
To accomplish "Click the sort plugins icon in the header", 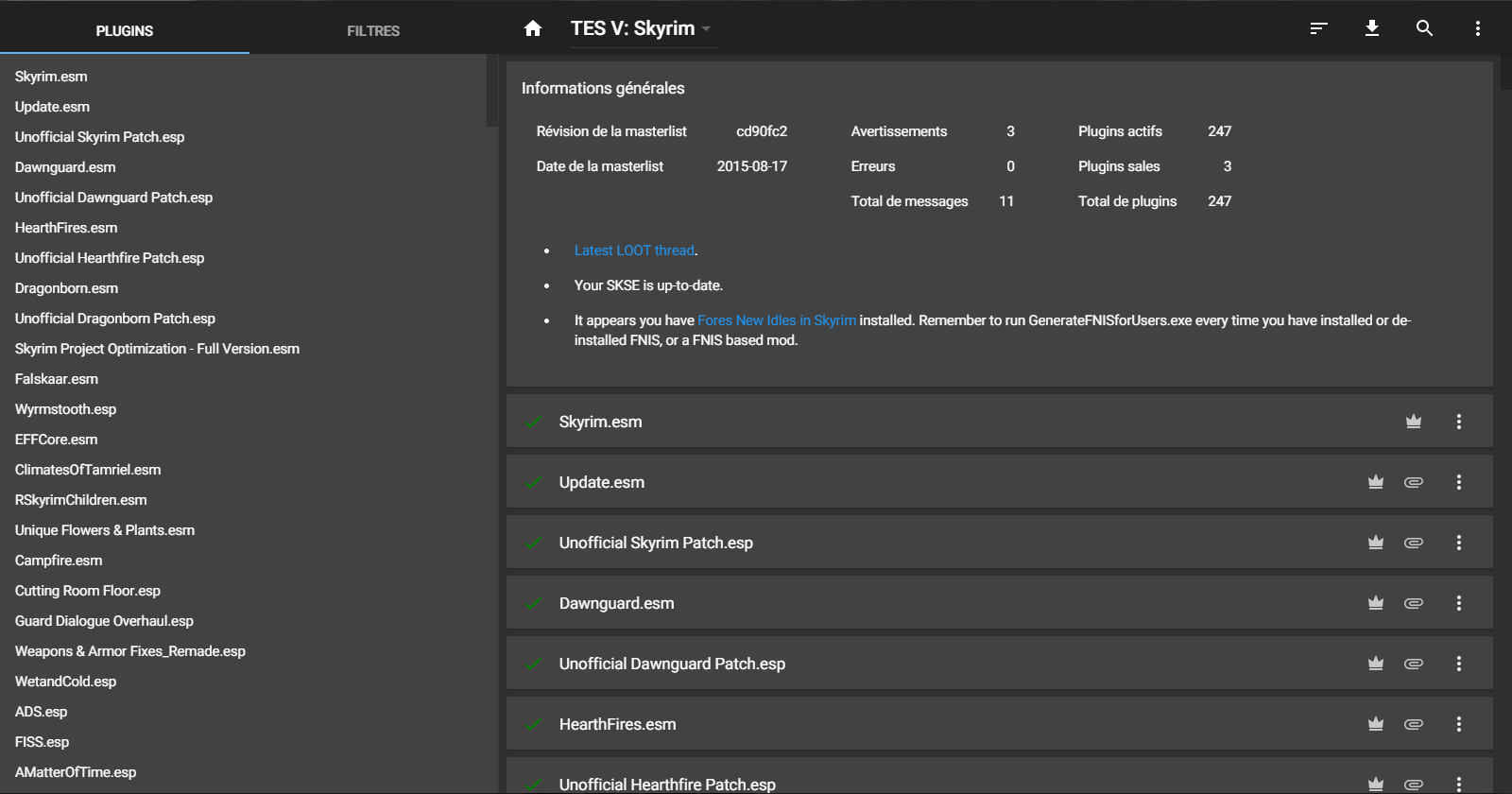I will [1319, 28].
